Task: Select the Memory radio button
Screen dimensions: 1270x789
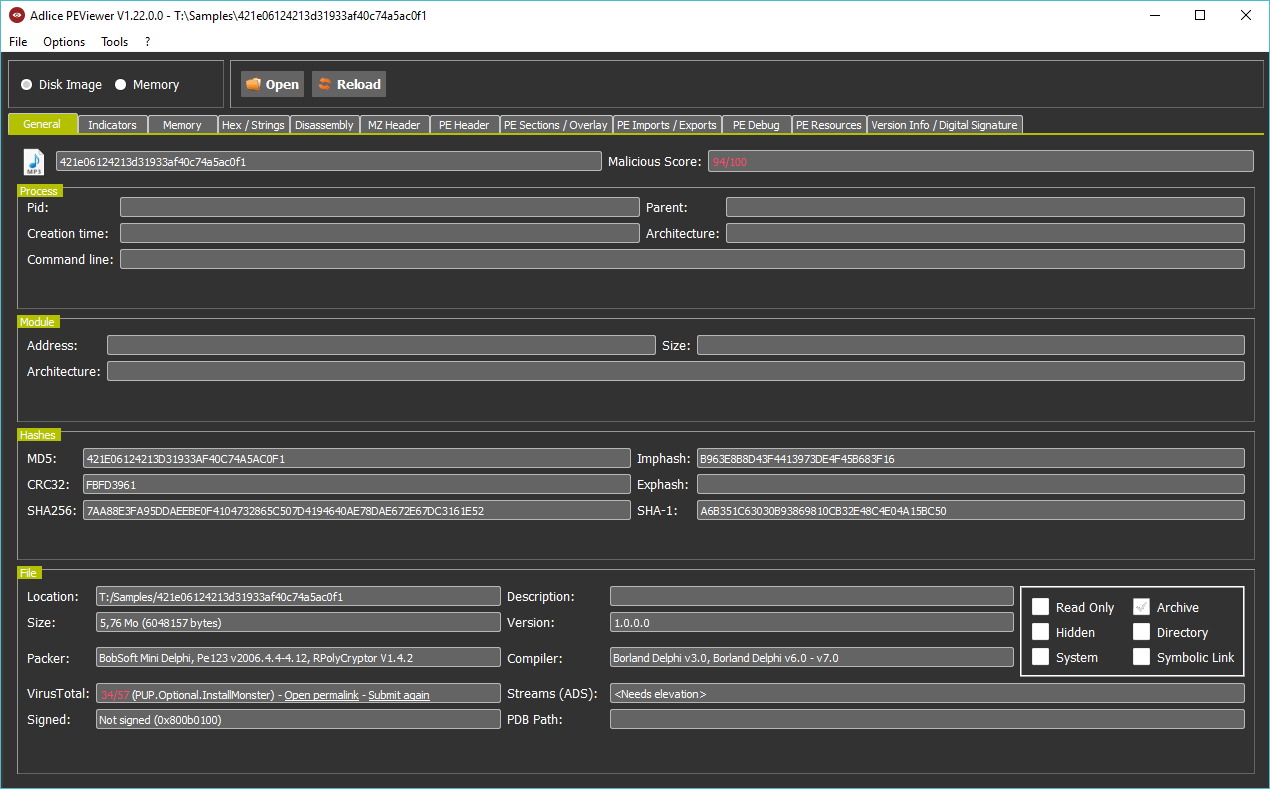Action: coord(121,85)
